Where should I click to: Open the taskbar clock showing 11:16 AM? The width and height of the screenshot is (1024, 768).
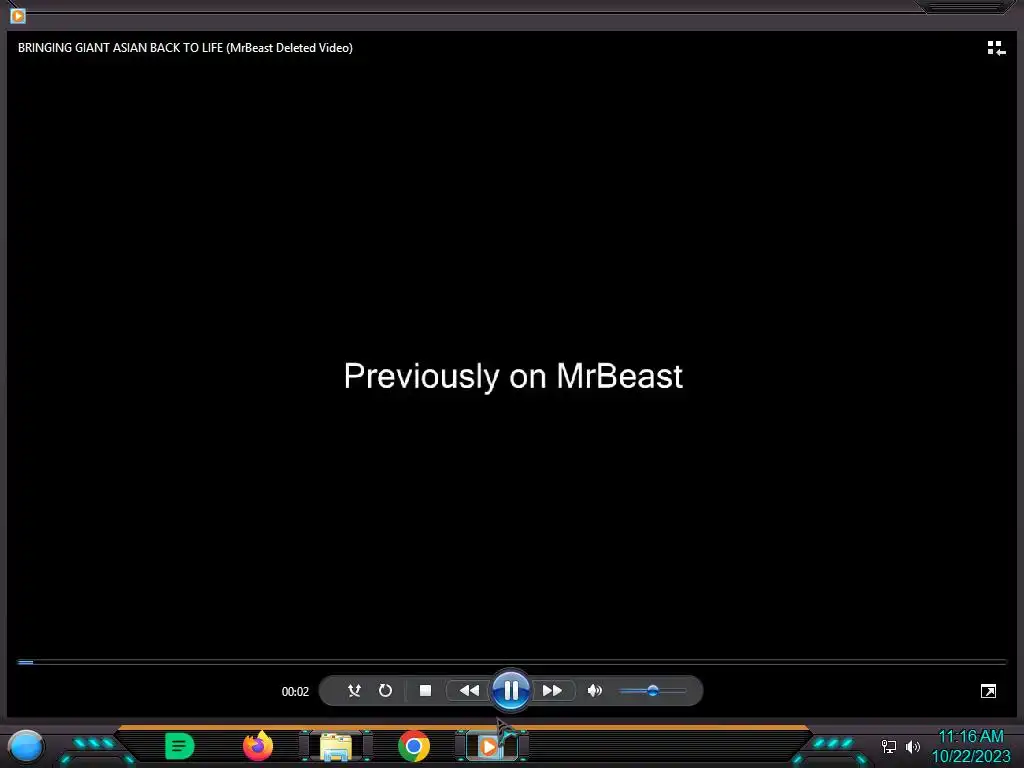pyautogui.click(x=970, y=746)
